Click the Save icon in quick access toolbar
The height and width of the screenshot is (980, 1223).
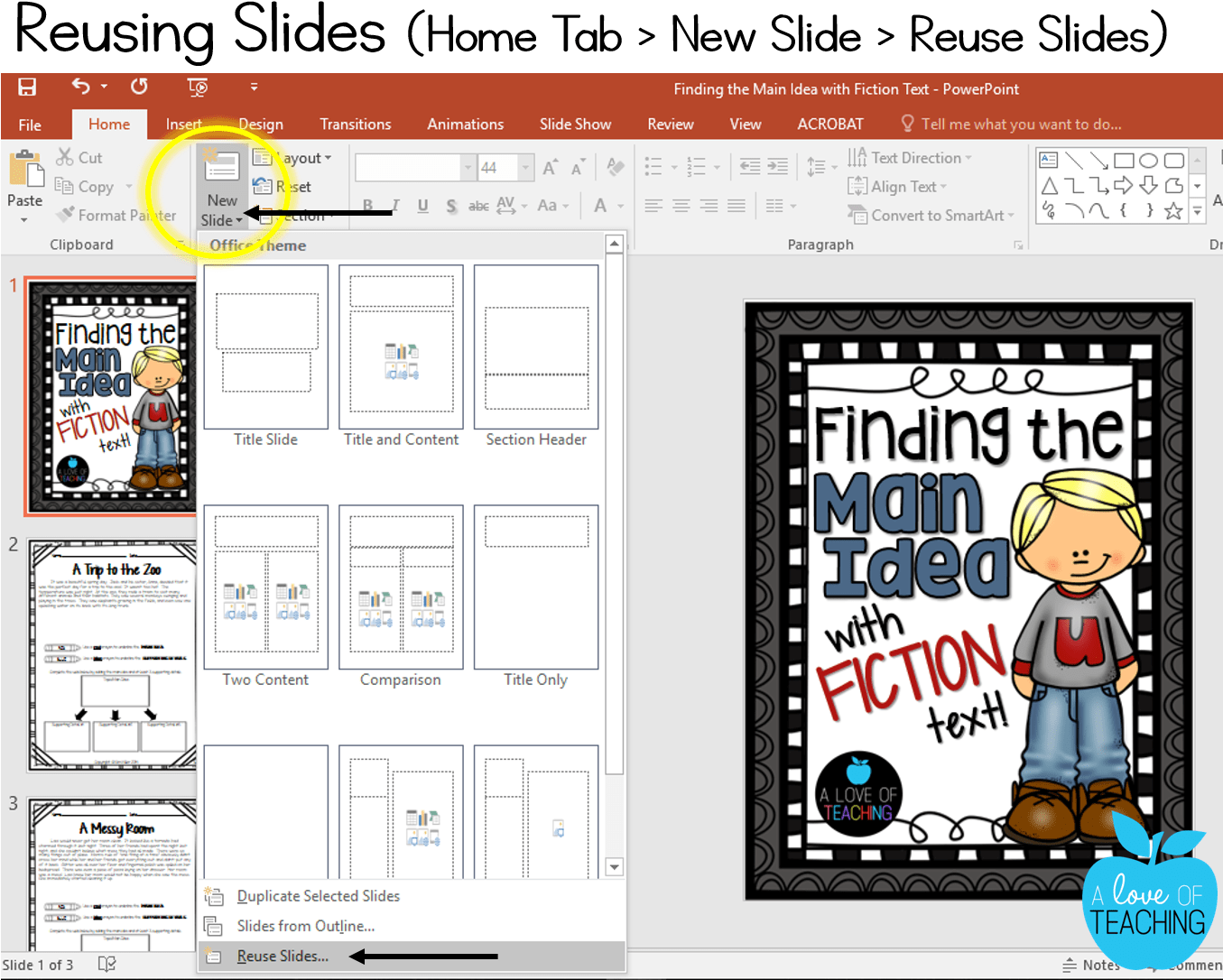[27, 87]
